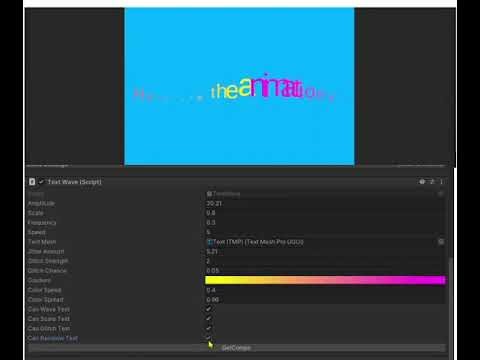This screenshot has width=480, height=360.
Task: Uncheck the Can Scale Text checkbox
Action: click(209, 319)
